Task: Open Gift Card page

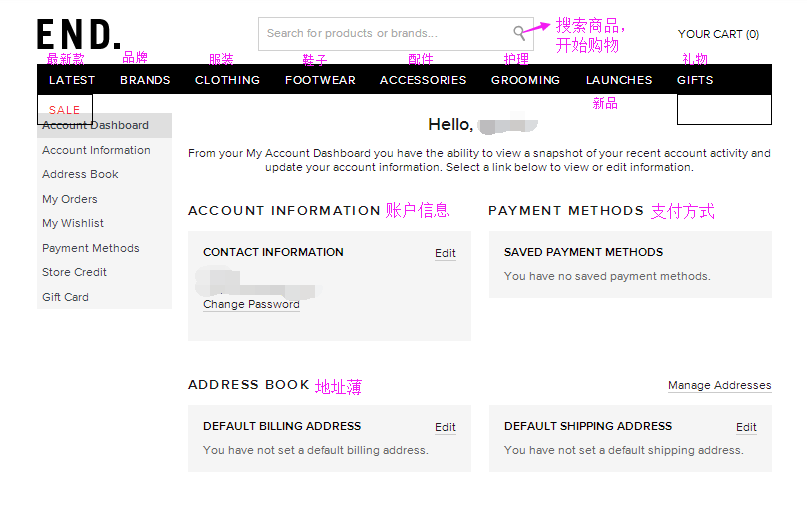Action: 65,297
